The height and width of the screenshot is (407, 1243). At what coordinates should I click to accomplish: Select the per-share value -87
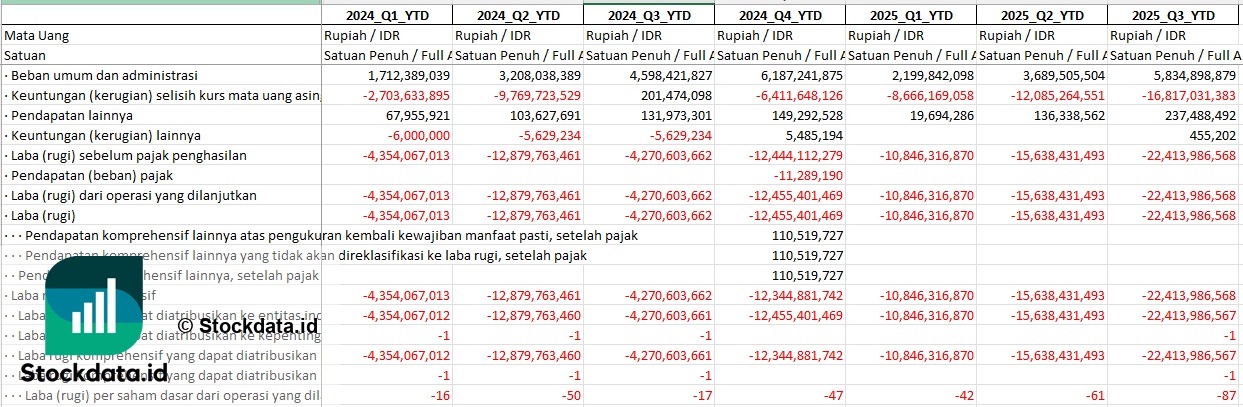point(1226,397)
